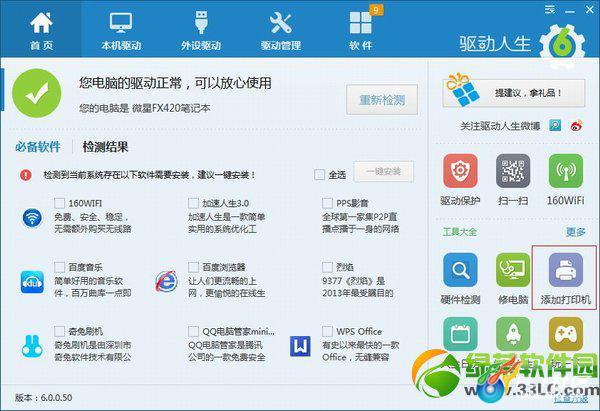Click the Sina Weibo icon
Screen dimensions: 600x411
pos(577,126)
